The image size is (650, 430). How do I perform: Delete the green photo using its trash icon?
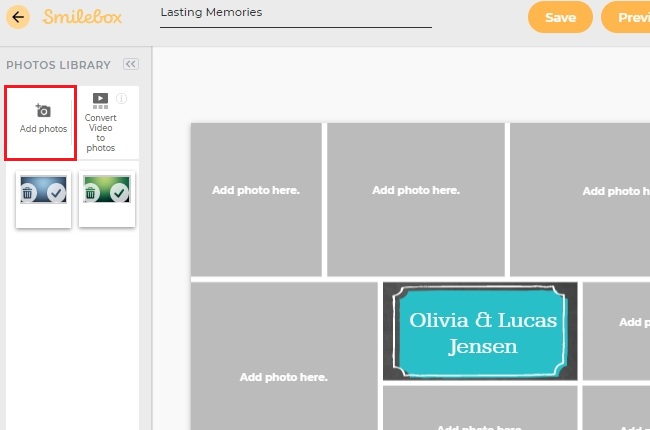point(93,193)
